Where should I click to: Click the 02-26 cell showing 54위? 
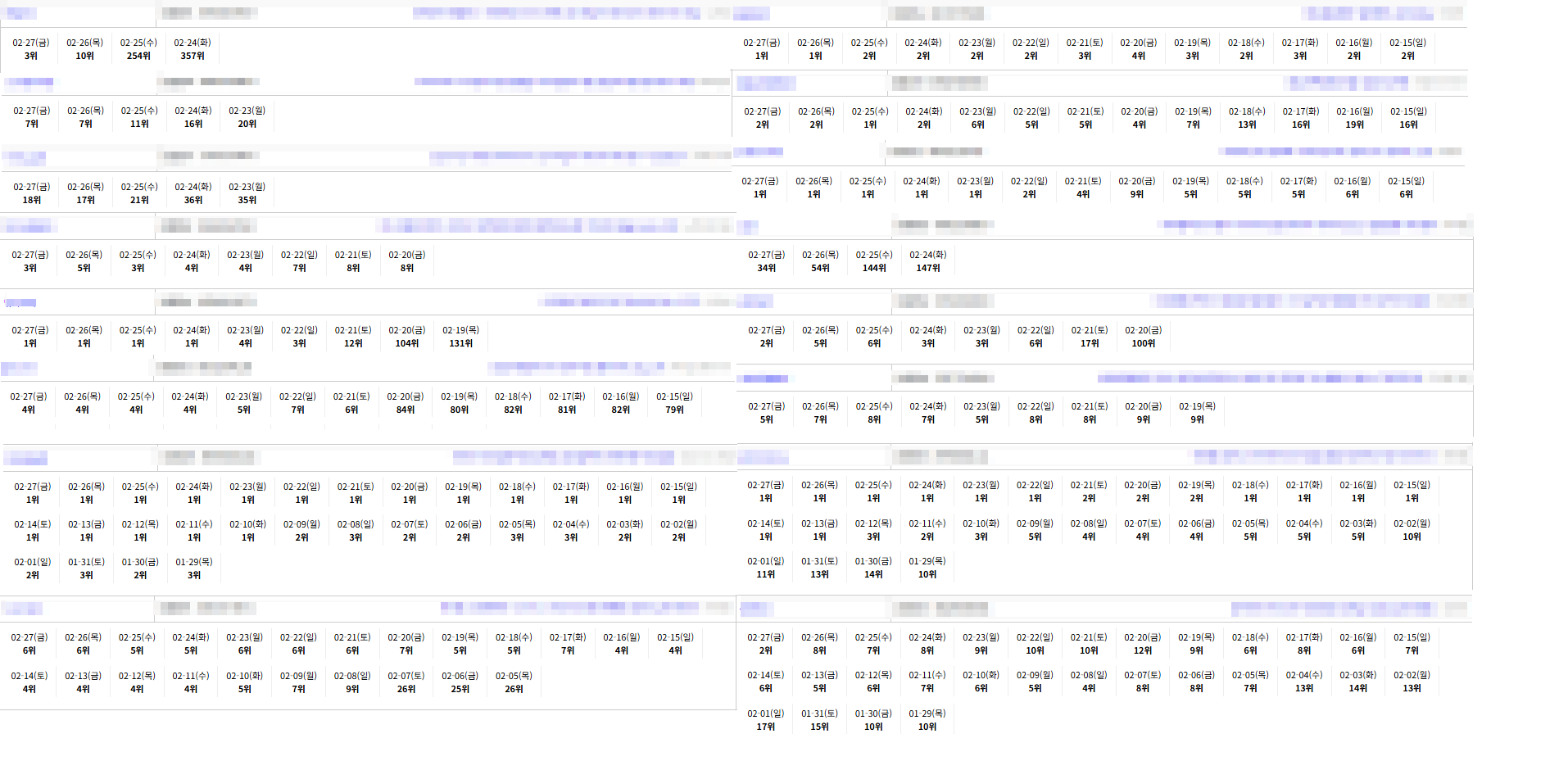820,261
